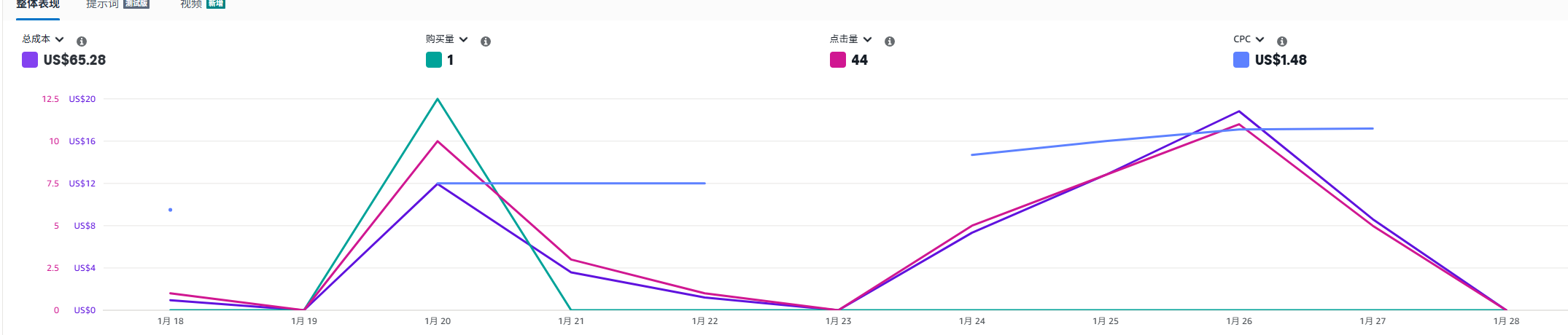
Task: Switch to the 视频 tab
Action: pos(191,4)
